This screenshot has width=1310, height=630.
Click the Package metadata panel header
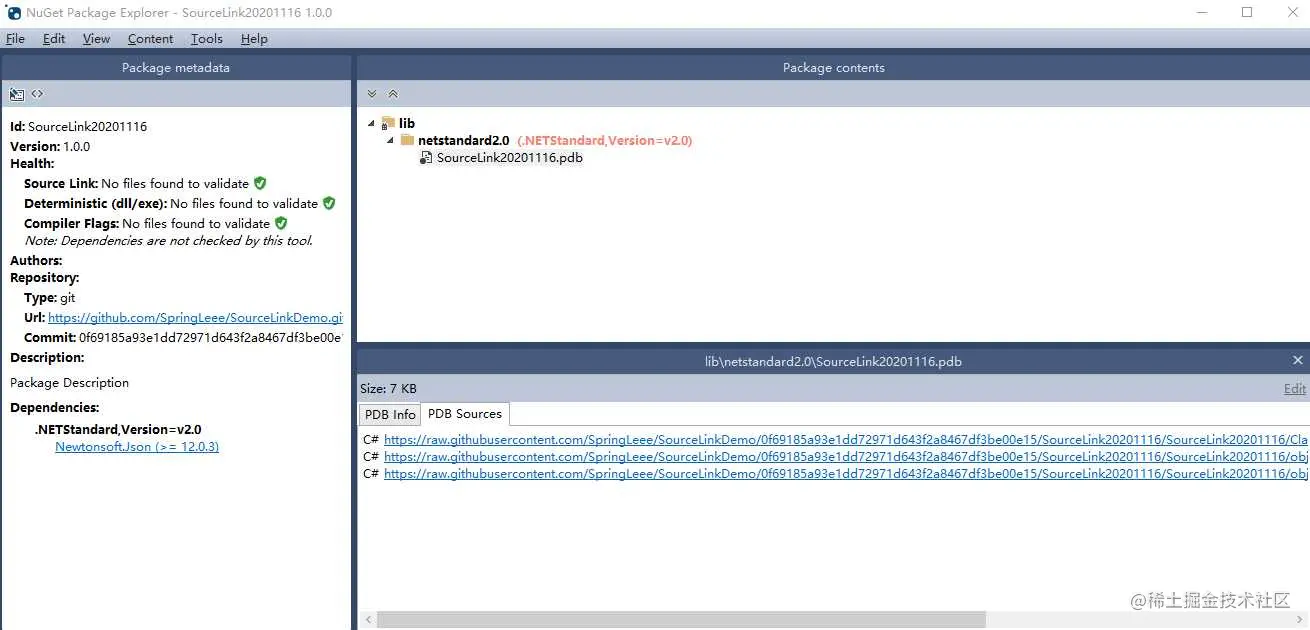[x=176, y=68]
